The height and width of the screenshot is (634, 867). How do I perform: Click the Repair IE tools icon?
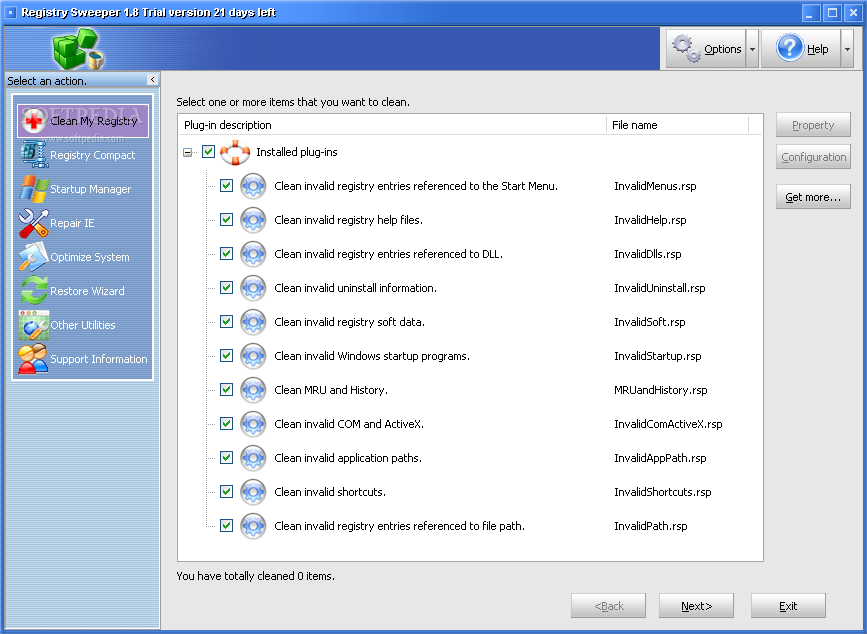point(33,223)
